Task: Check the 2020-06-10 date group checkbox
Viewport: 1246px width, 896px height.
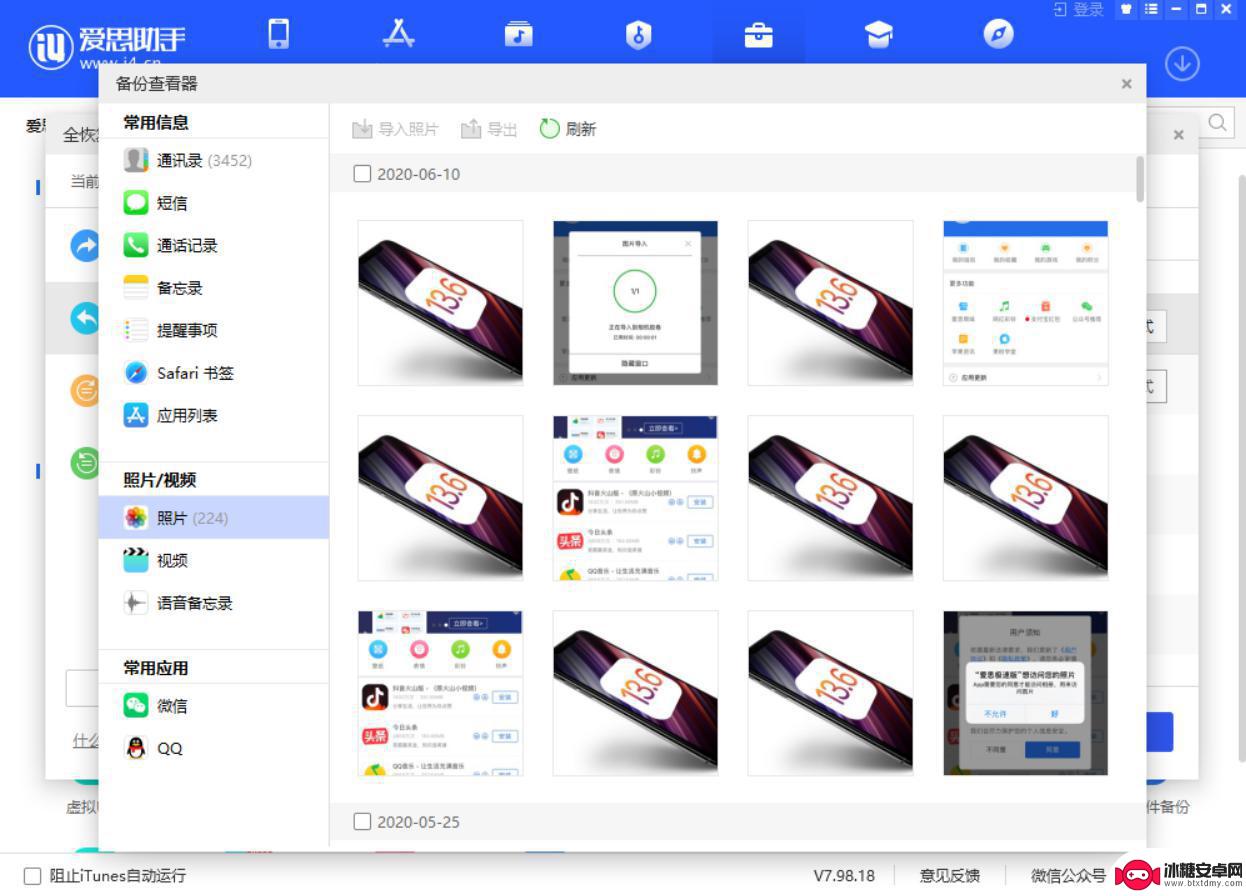Action: tap(362, 174)
